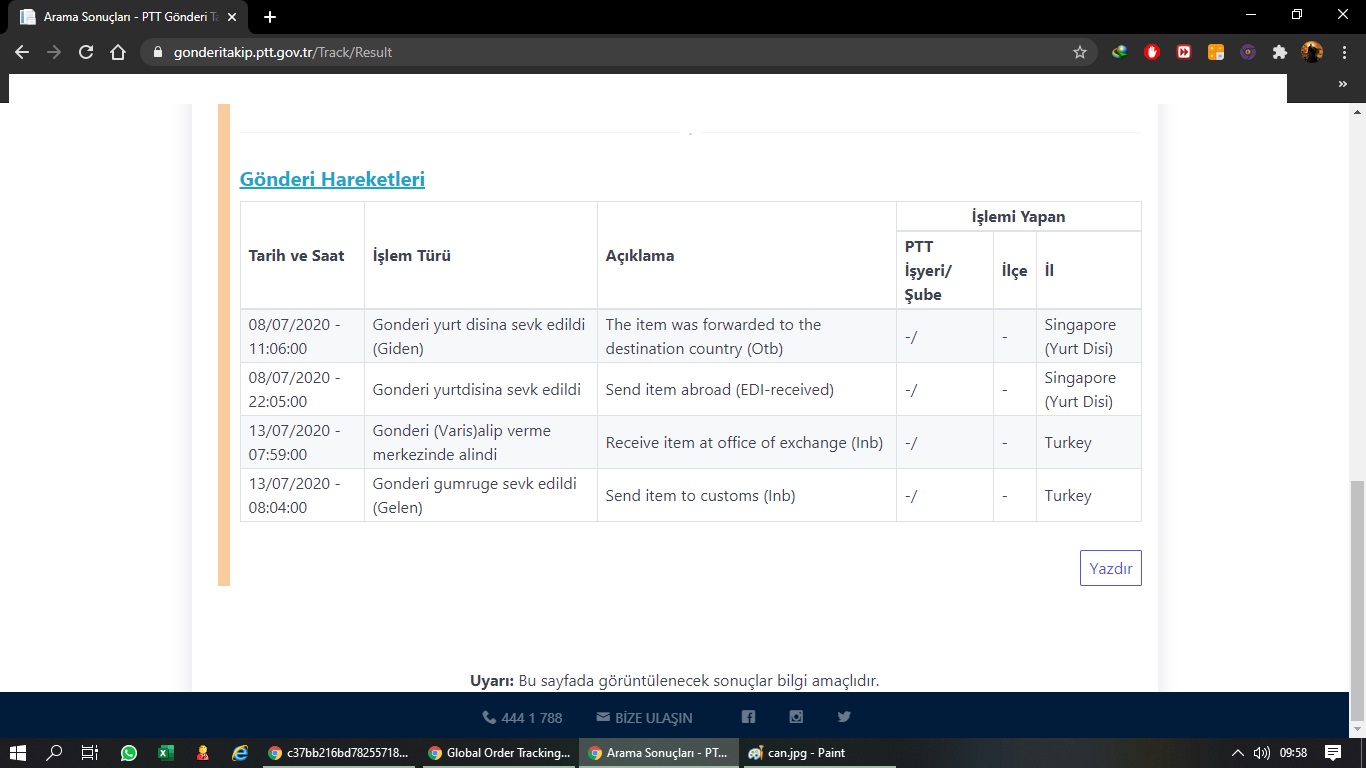Image resolution: width=1366 pixels, height=768 pixels.
Task: Click 'Send item to customs (Inb)' cell
Action: click(x=747, y=495)
